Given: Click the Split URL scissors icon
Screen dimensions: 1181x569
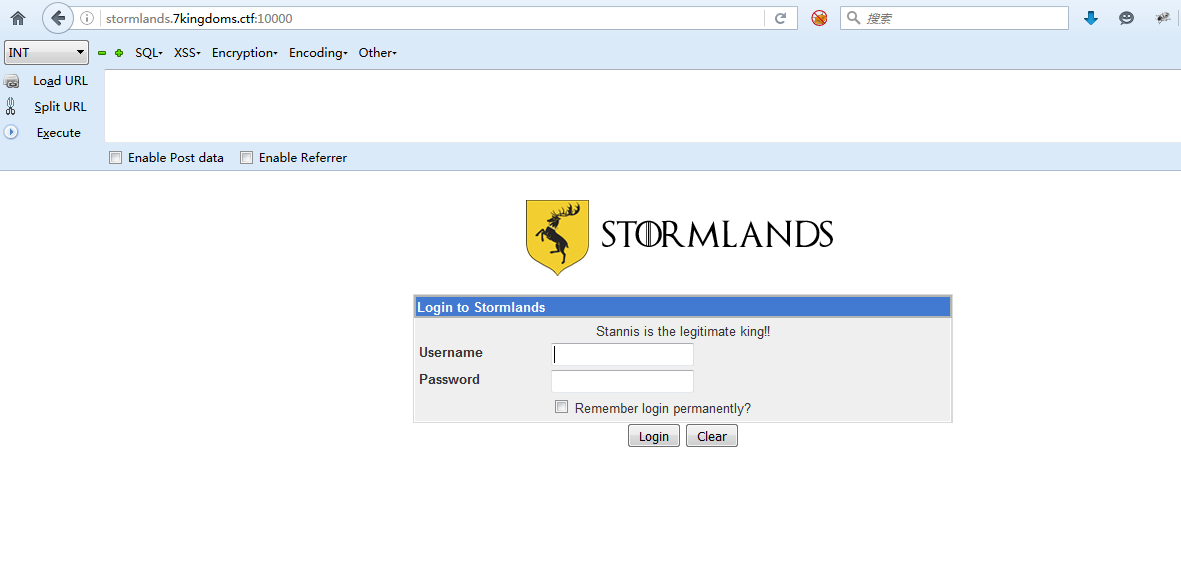Looking at the screenshot, I should click(x=11, y=106).
